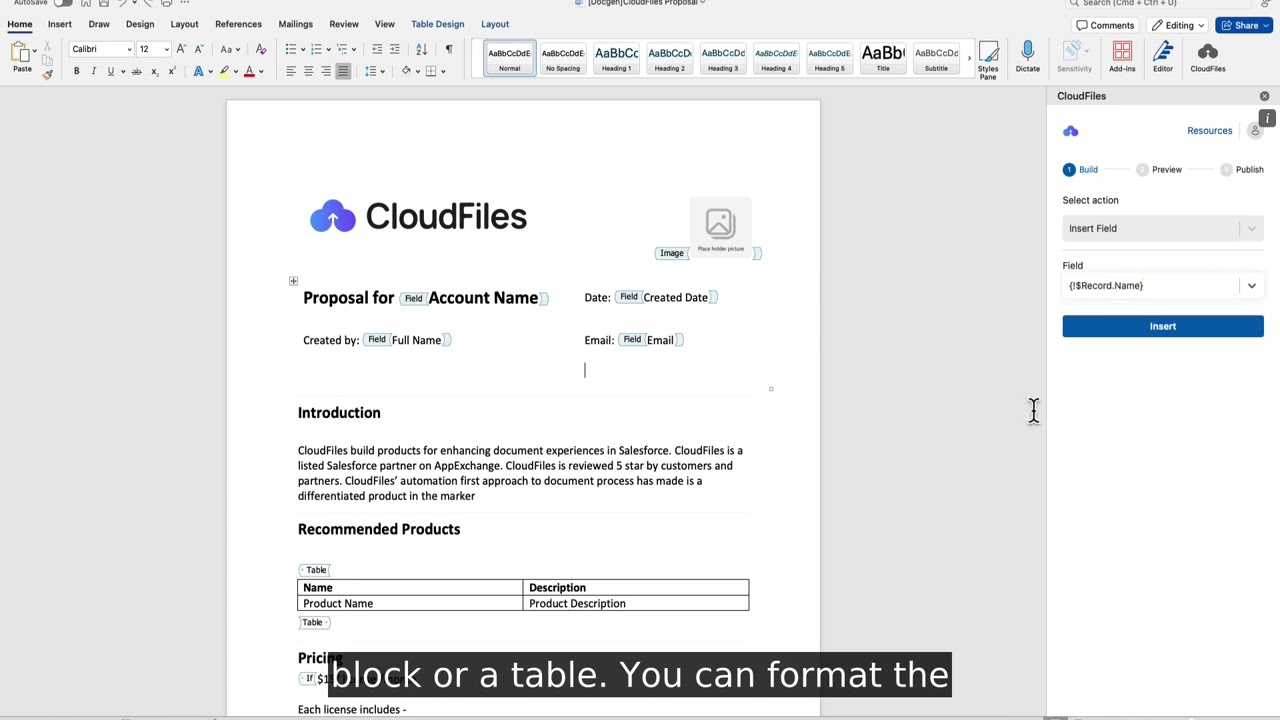The width and height of the screenshot is (1280, 720).
Task: Align text left
Action: [x=290, y=71]
